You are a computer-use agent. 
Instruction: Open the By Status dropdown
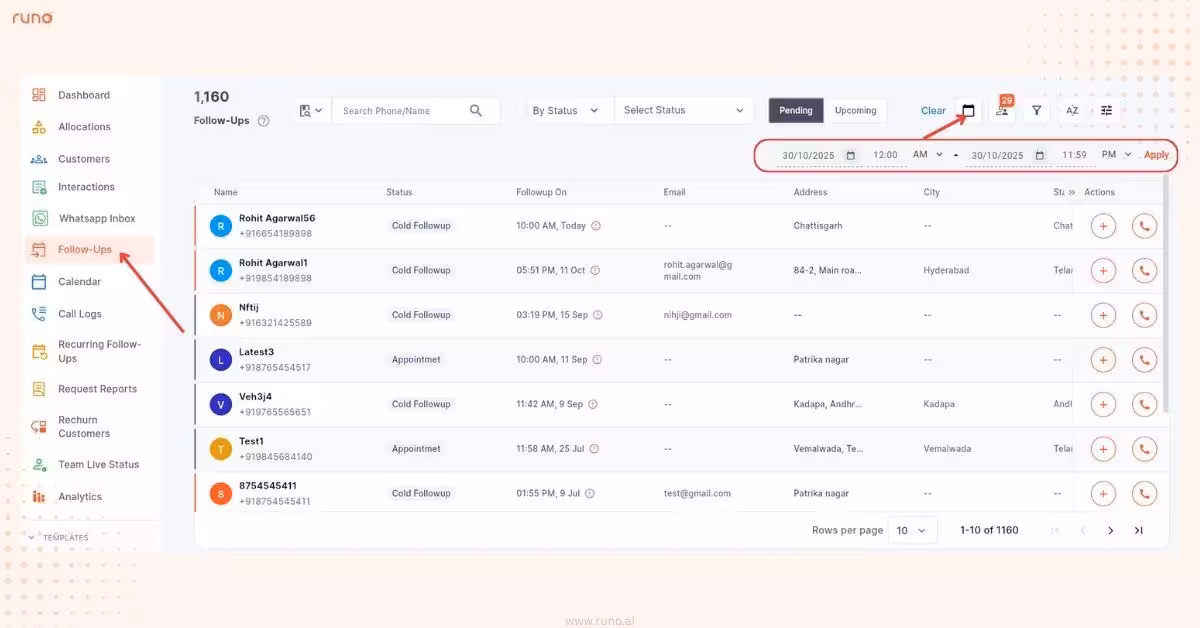click(567, 110)
